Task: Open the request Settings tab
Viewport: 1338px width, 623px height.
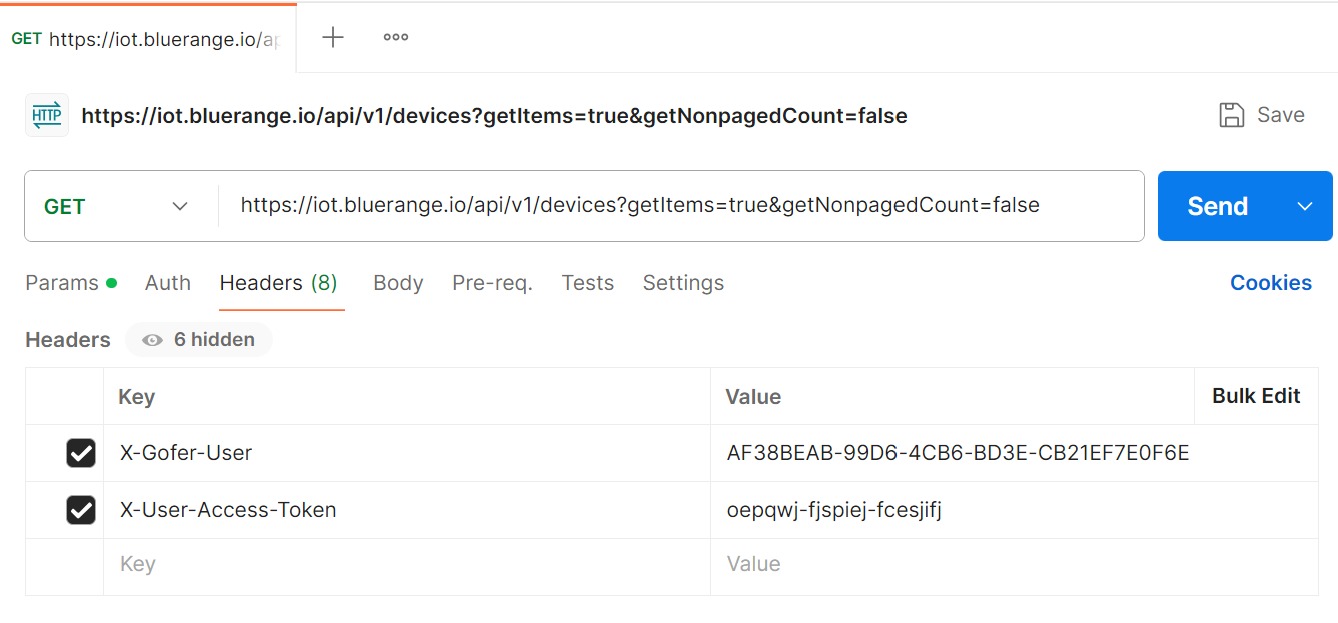Action: click(683, 283)
